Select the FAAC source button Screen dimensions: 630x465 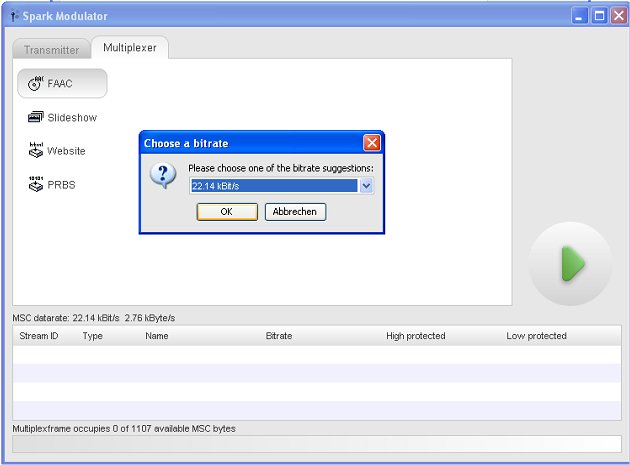[62, 84]
